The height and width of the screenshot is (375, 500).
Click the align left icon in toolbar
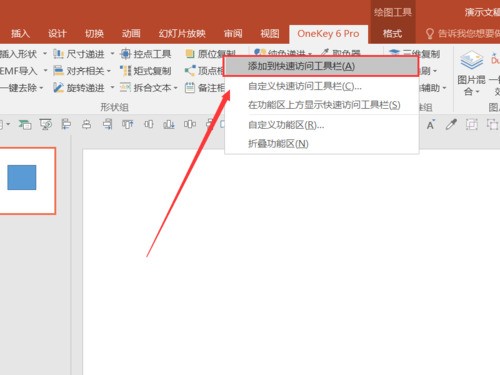pyautogui.click(x=66, y=125)
